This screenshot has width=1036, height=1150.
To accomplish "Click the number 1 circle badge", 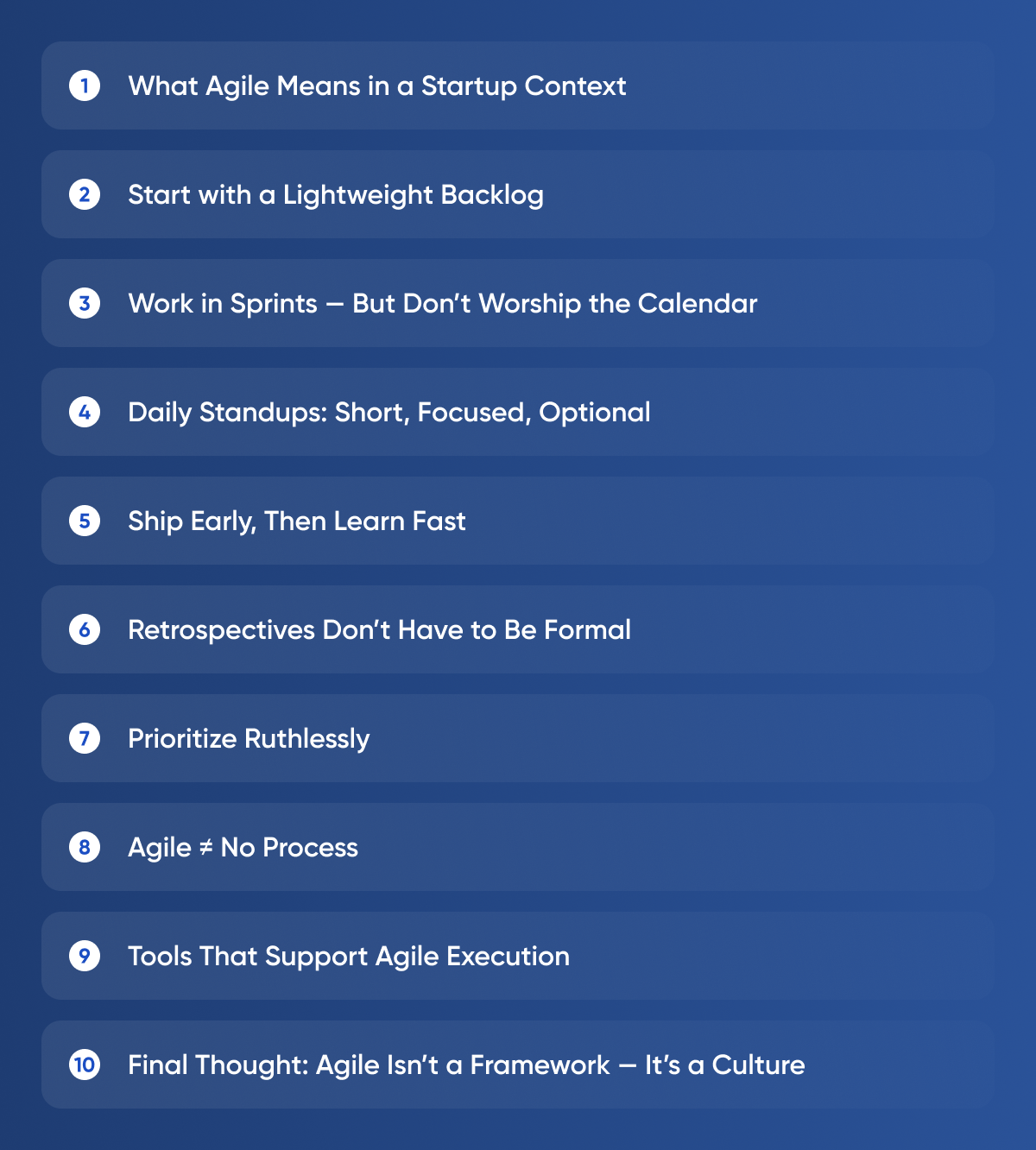I will tap(85, 85).
